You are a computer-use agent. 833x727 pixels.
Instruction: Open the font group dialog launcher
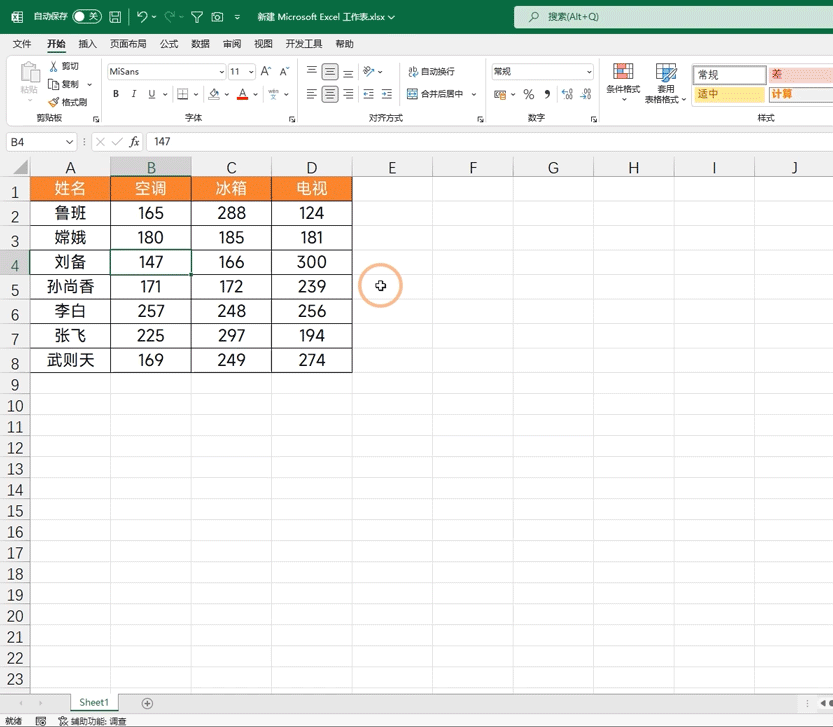tap(292, 120)
